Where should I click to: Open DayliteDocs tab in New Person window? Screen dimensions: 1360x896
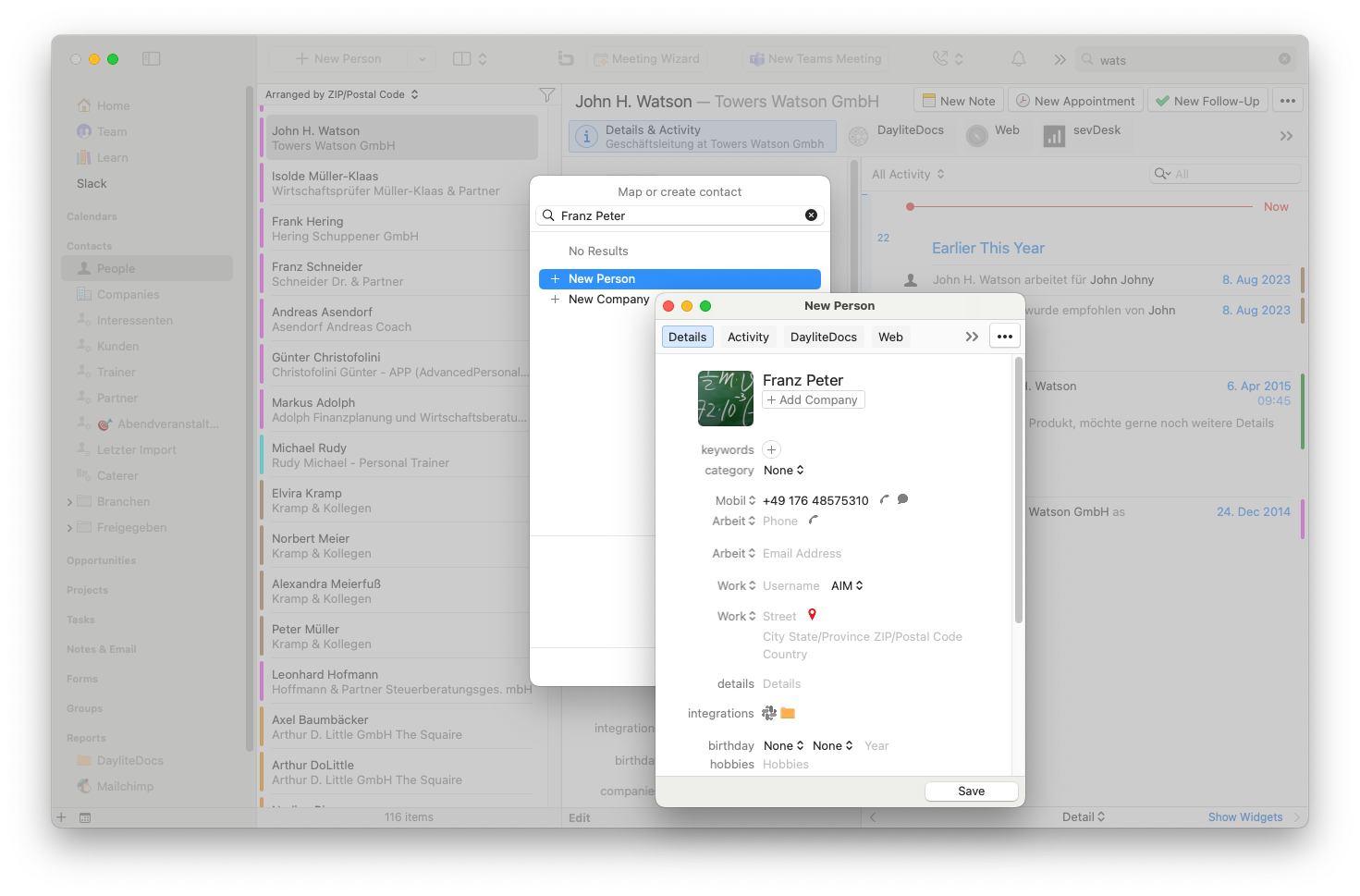[824, 338]
